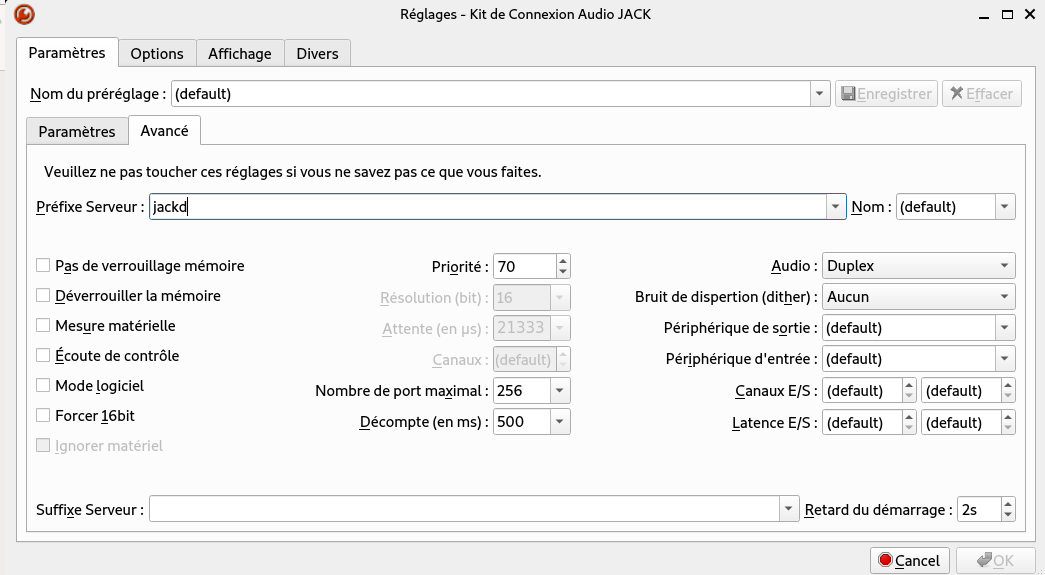The image size is (1045, 575).
Task: Open the Nom du préréglage dropdown arrow
Action: (x=820, y=94)
